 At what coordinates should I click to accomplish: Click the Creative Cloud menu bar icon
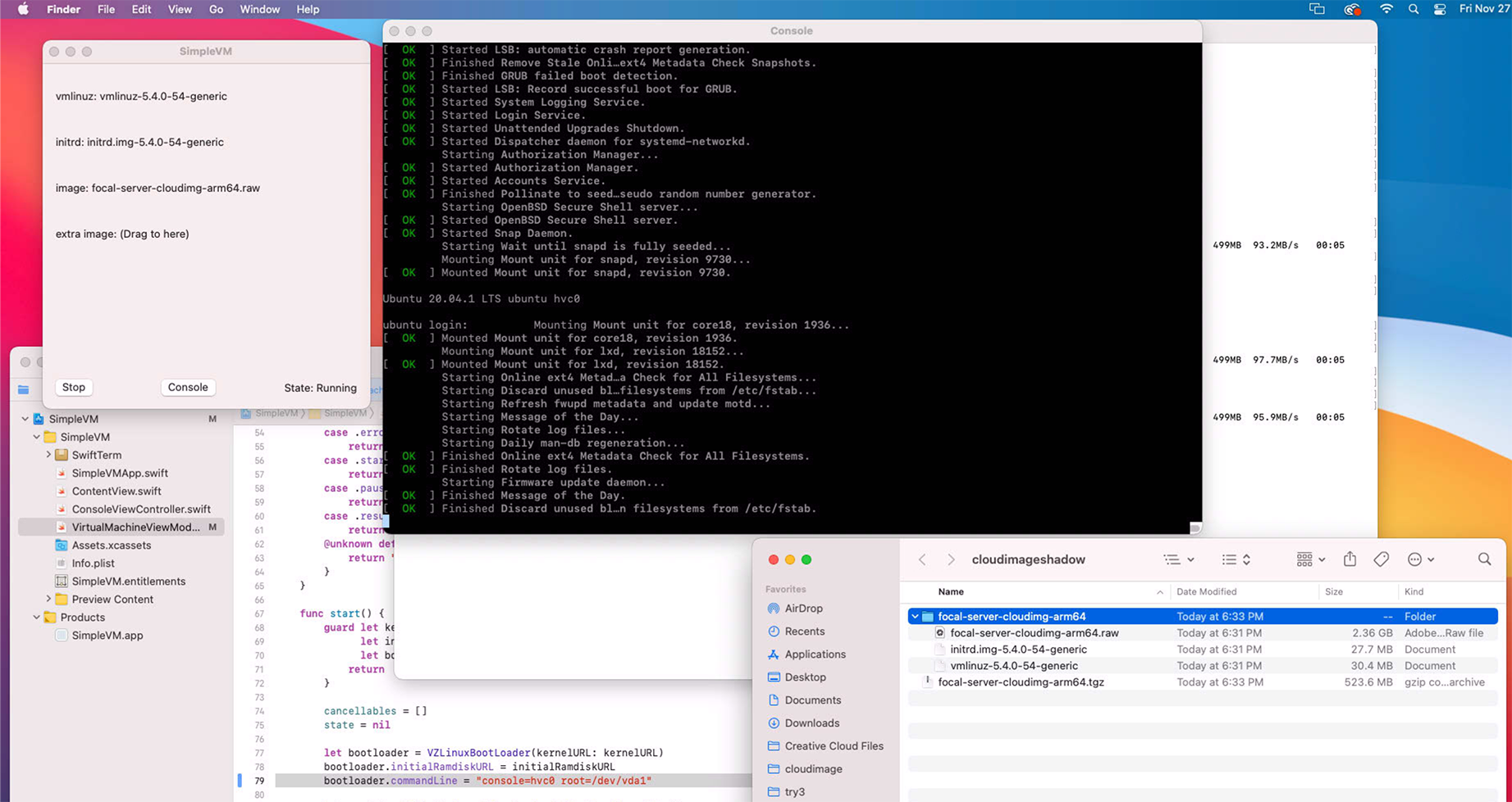(1352, 9)
